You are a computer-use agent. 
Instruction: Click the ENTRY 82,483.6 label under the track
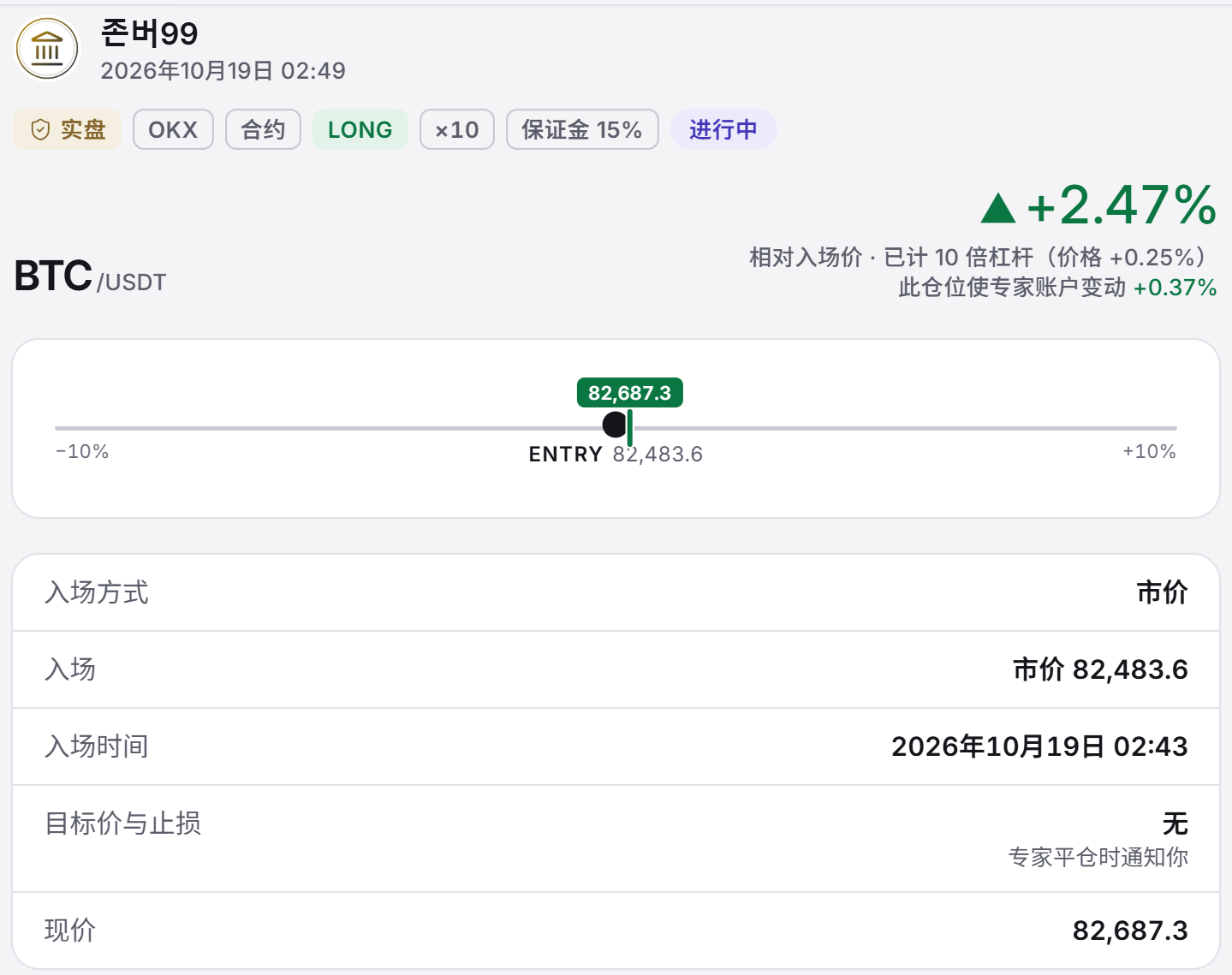pyautogui.click(x=616, y=455)
